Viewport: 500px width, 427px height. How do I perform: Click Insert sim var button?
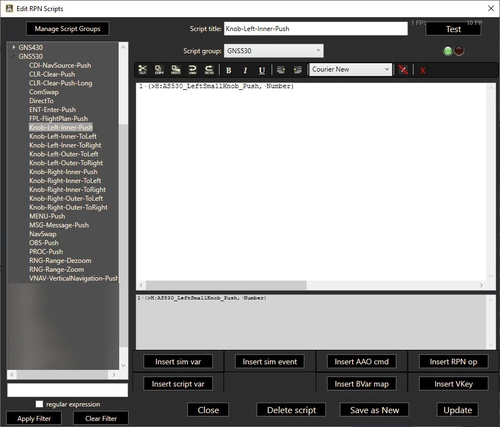tap(178, 362)
